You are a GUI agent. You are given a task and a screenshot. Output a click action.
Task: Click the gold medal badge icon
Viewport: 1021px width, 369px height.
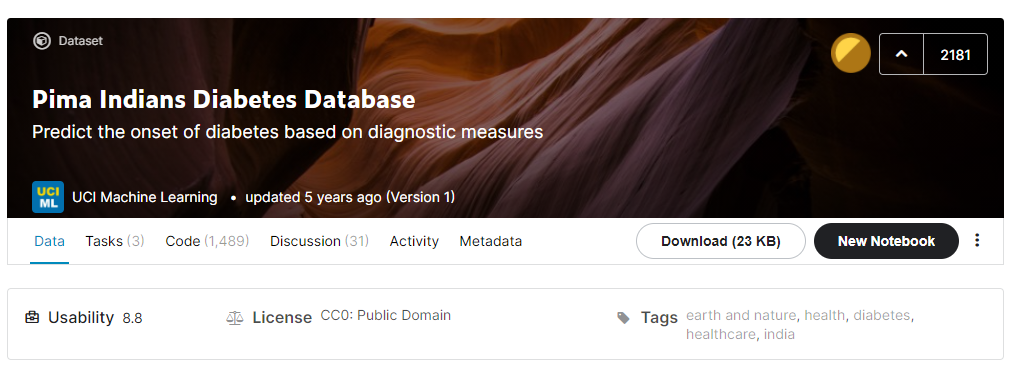point(850,53)
